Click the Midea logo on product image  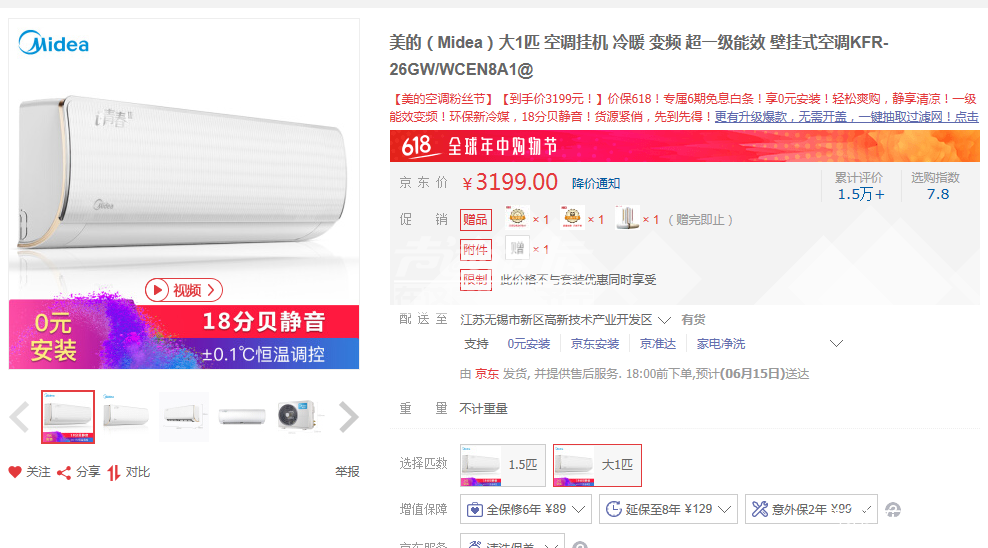(x=54, y=43)
